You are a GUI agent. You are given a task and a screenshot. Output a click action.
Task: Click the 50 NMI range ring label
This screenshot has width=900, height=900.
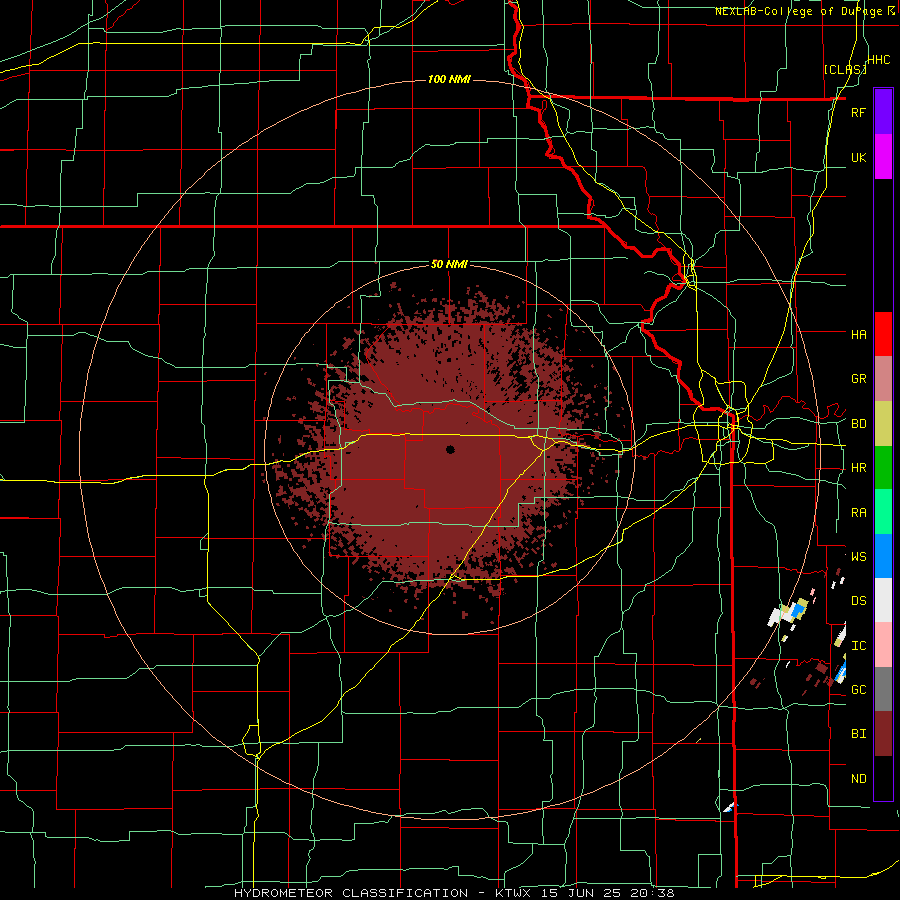[449, 264]
